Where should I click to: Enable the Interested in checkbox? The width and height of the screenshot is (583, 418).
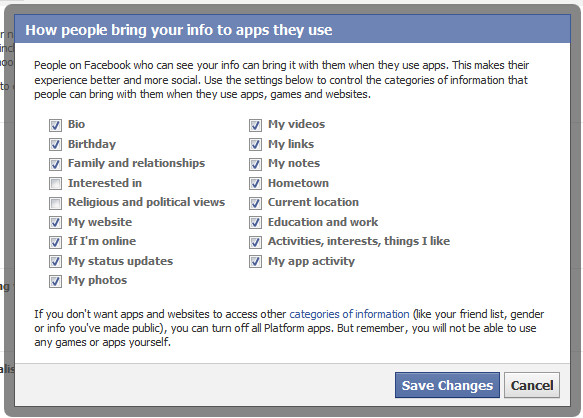pos(55,183)
